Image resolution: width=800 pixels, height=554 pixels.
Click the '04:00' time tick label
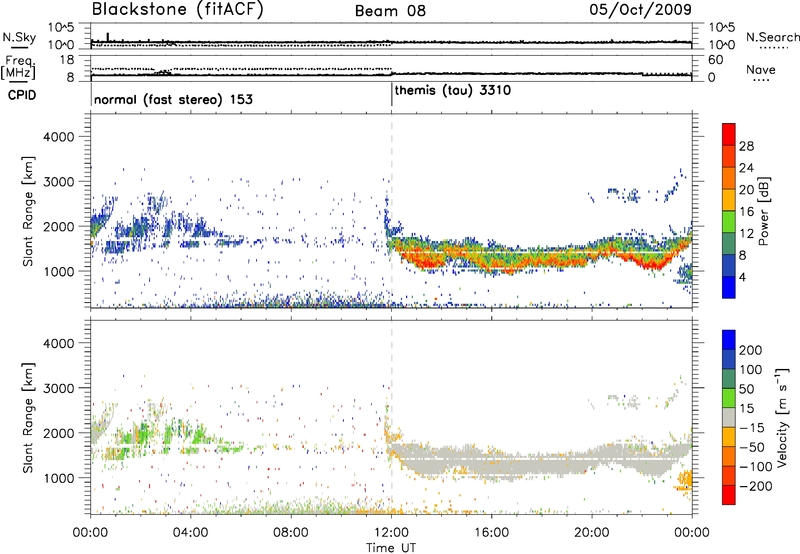click(x=190, y=533)
